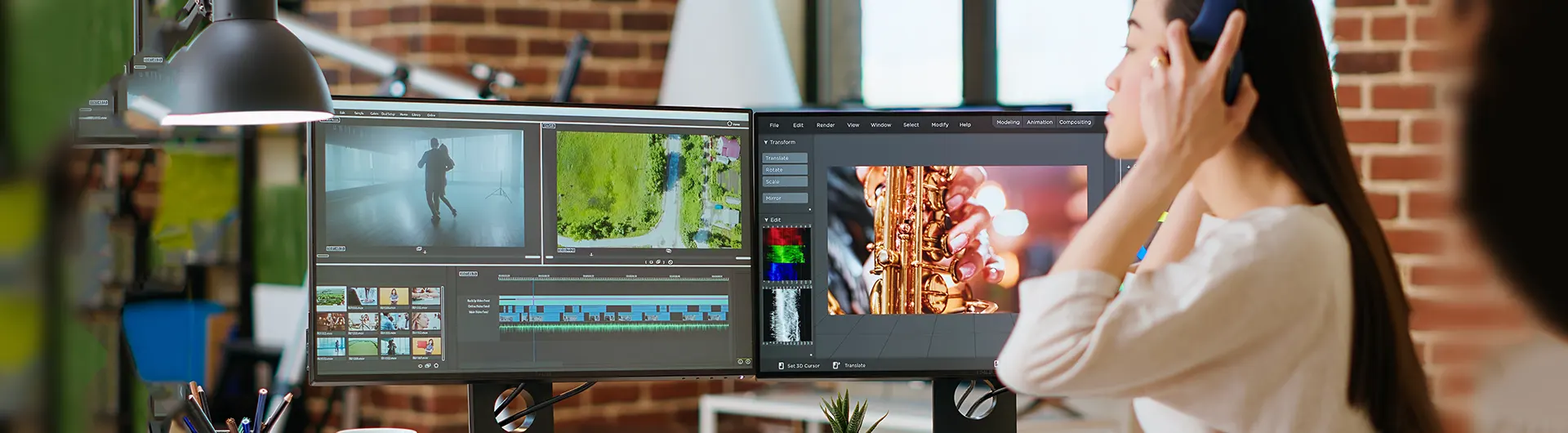Switch to the Compositing workspace tab
The width and height of the screenshot is (1568, 433).
pyautogui.click(x=1075, y=122)
